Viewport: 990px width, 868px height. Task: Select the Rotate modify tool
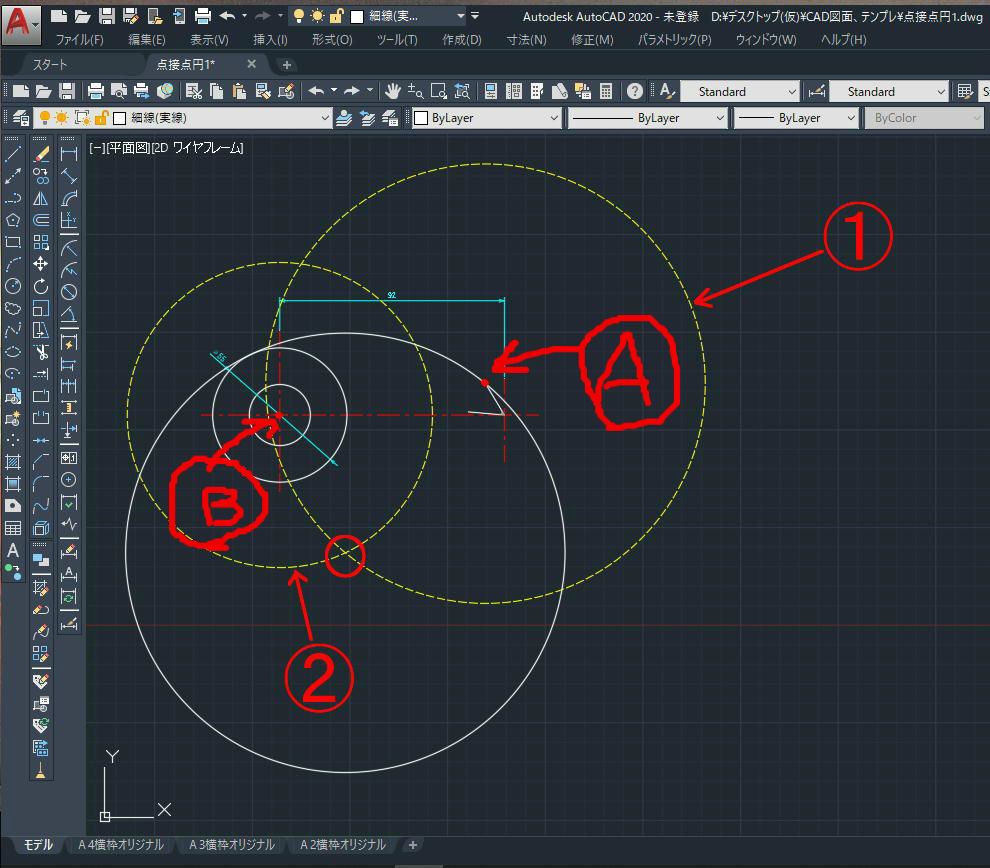click(41, 287)
